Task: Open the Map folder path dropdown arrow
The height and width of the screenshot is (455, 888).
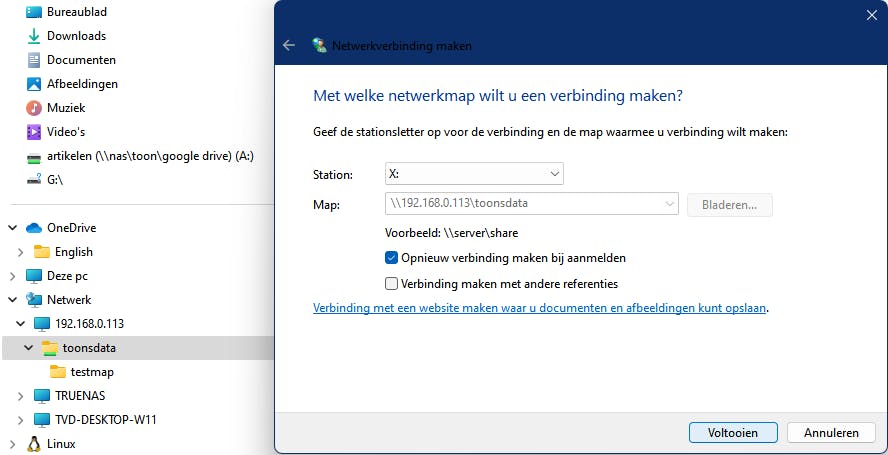Action: (669, 204)
